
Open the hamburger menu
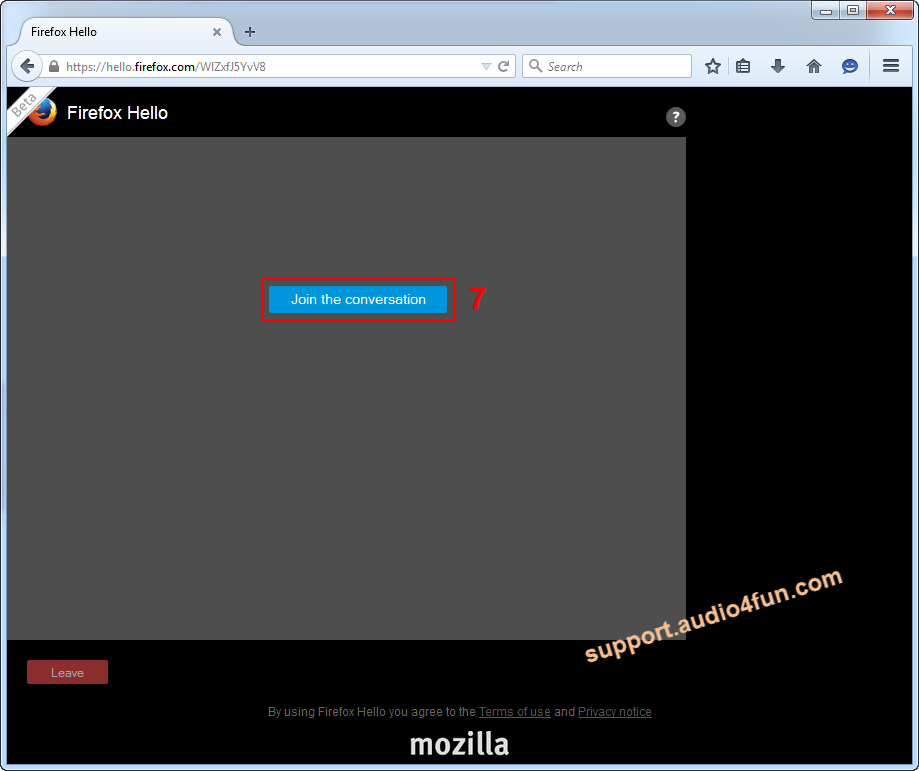pyautogui.click(x=891, y=66)
